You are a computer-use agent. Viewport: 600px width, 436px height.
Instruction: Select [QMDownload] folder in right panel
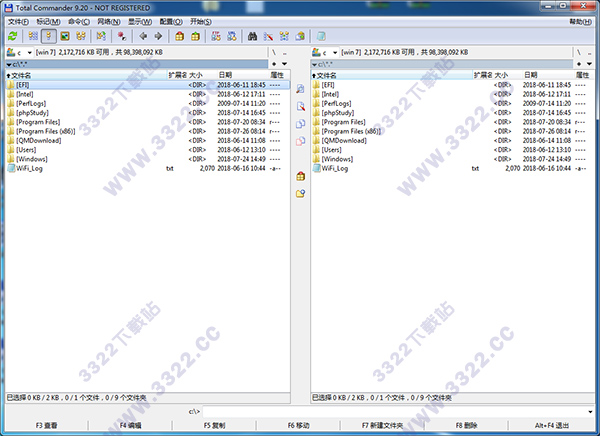pos(453,140)
